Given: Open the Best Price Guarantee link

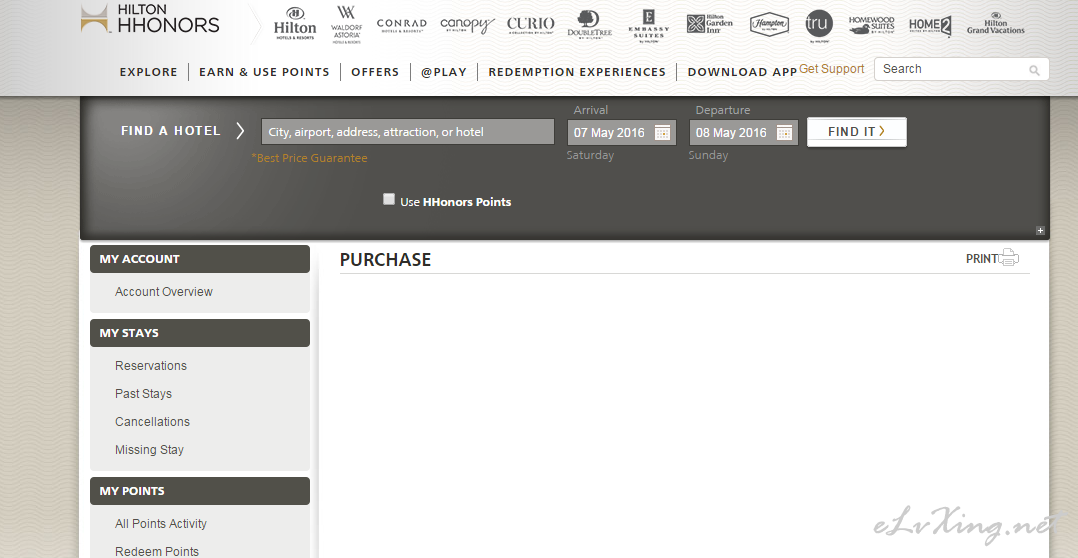Looking at the screenshot, I should click(x=309, y=158).
